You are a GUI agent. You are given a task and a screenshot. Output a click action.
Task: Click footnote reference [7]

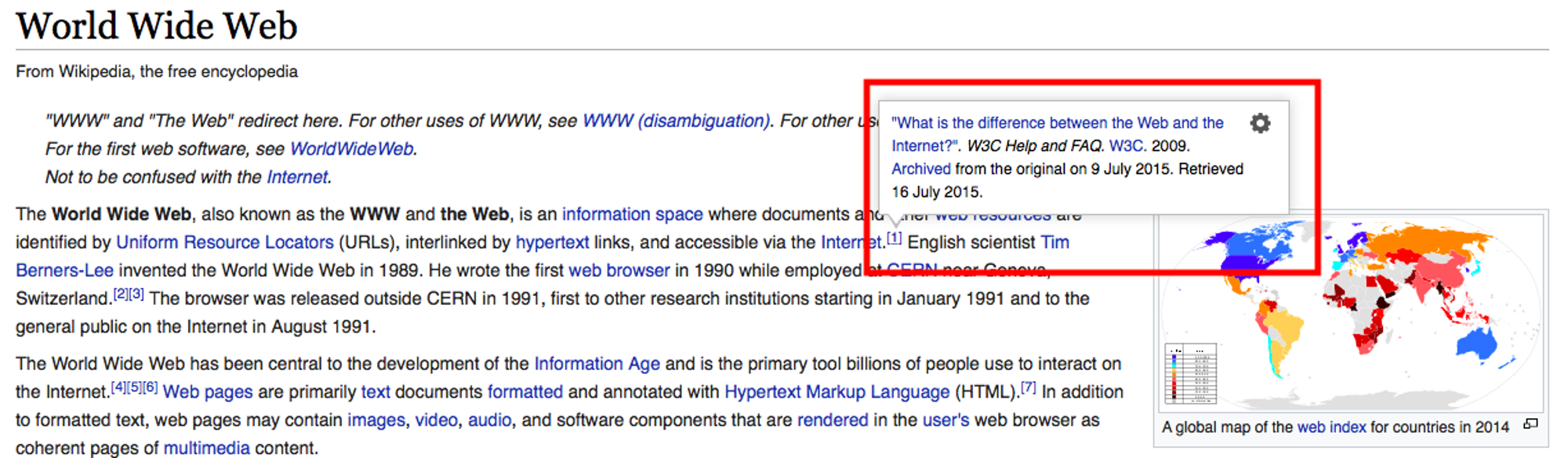click(x=1029, y=387)
